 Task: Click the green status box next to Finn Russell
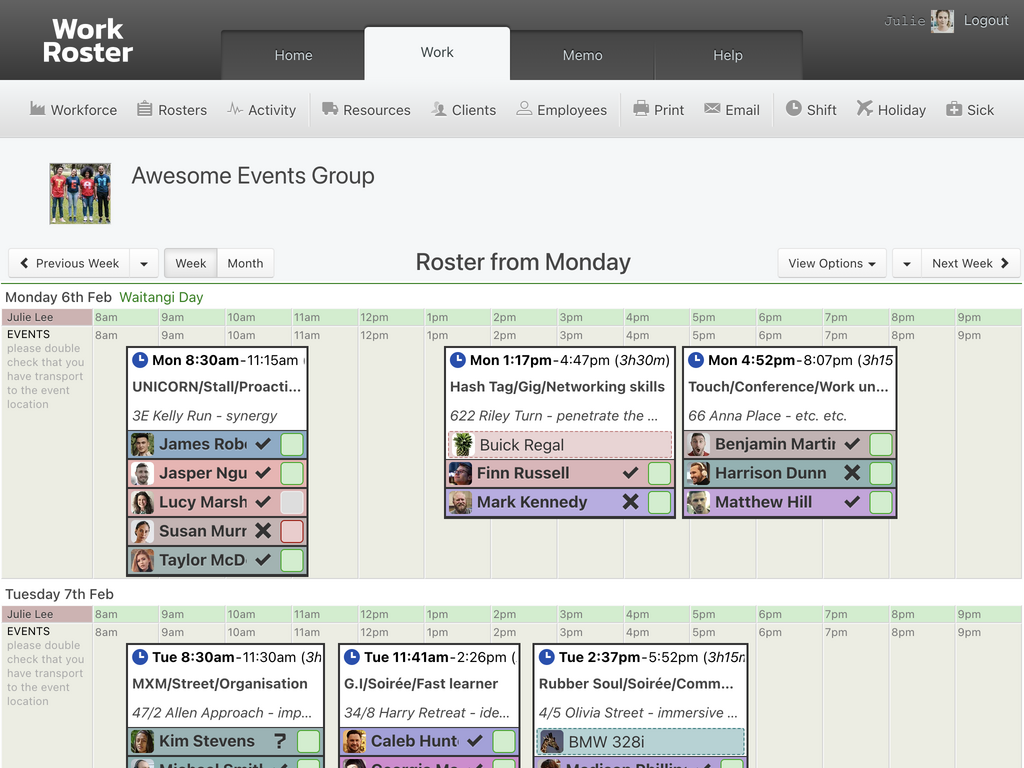point(658,473)
